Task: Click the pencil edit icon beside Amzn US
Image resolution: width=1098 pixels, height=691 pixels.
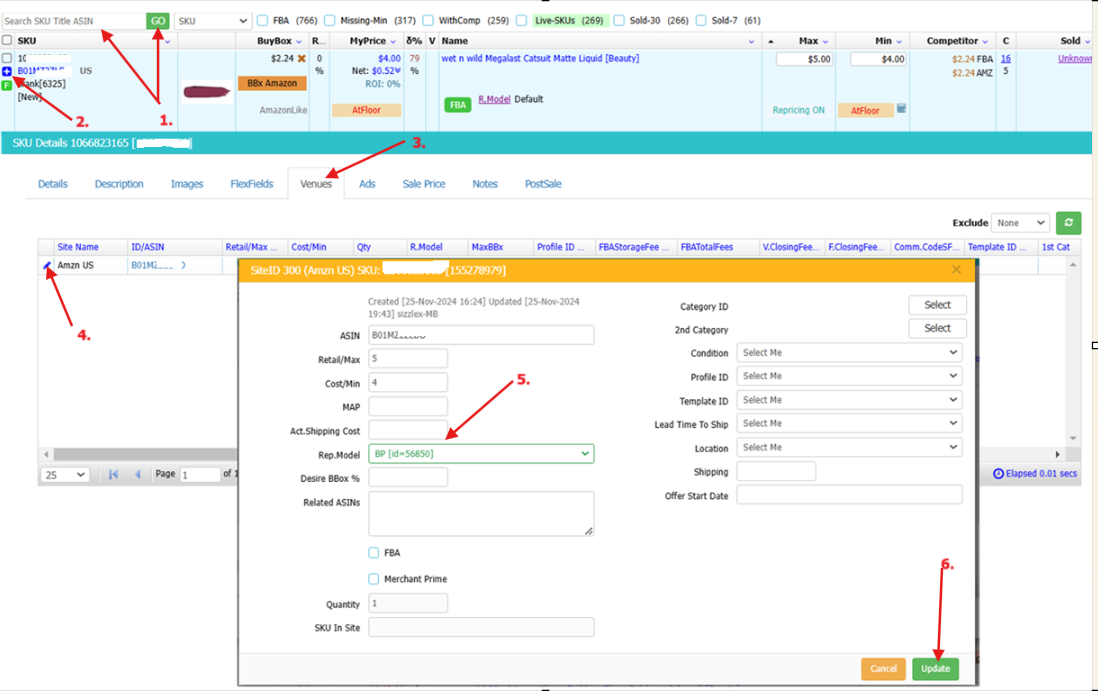Action: click(x=47, y=265)
